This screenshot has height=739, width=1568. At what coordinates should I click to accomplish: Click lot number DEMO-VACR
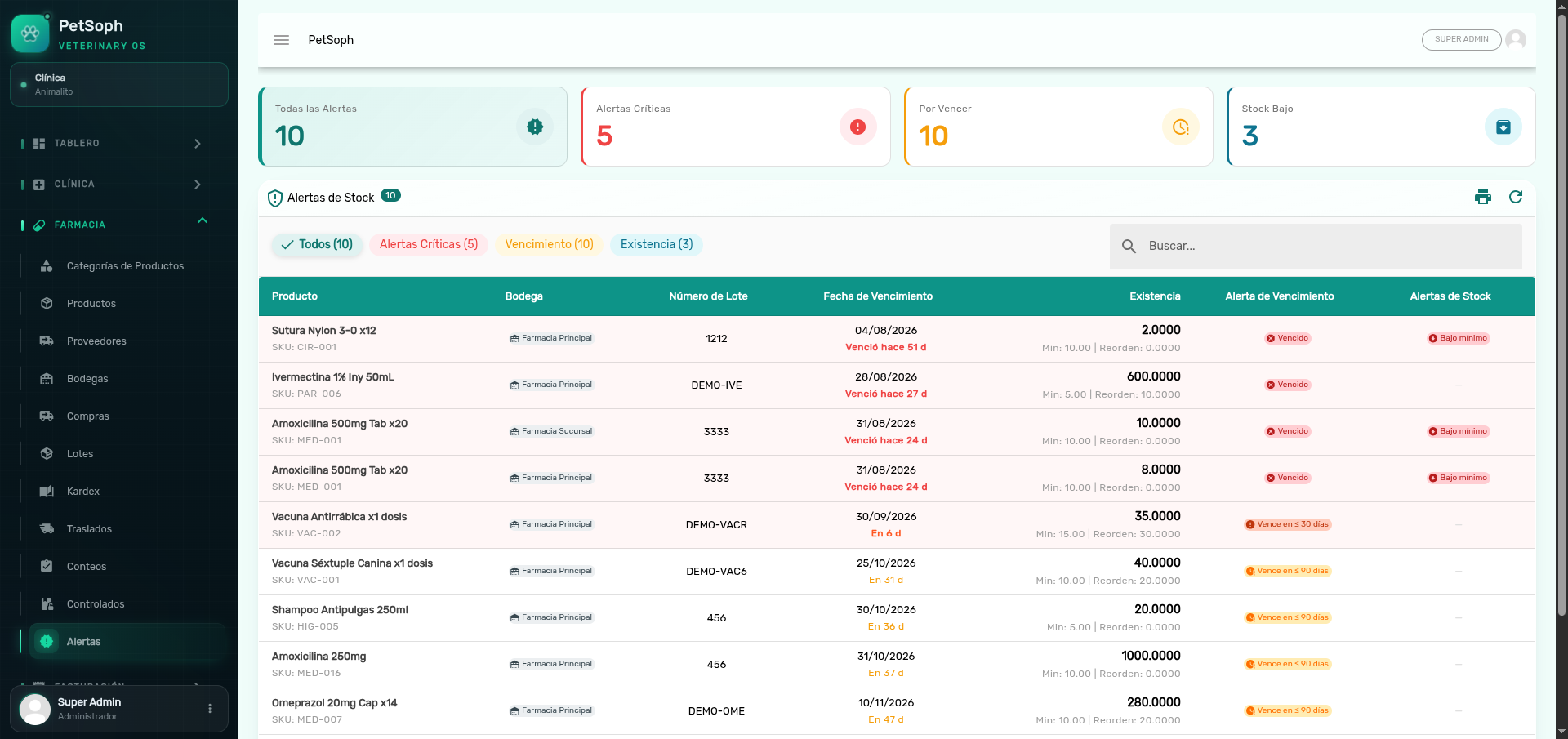[716, 525]
